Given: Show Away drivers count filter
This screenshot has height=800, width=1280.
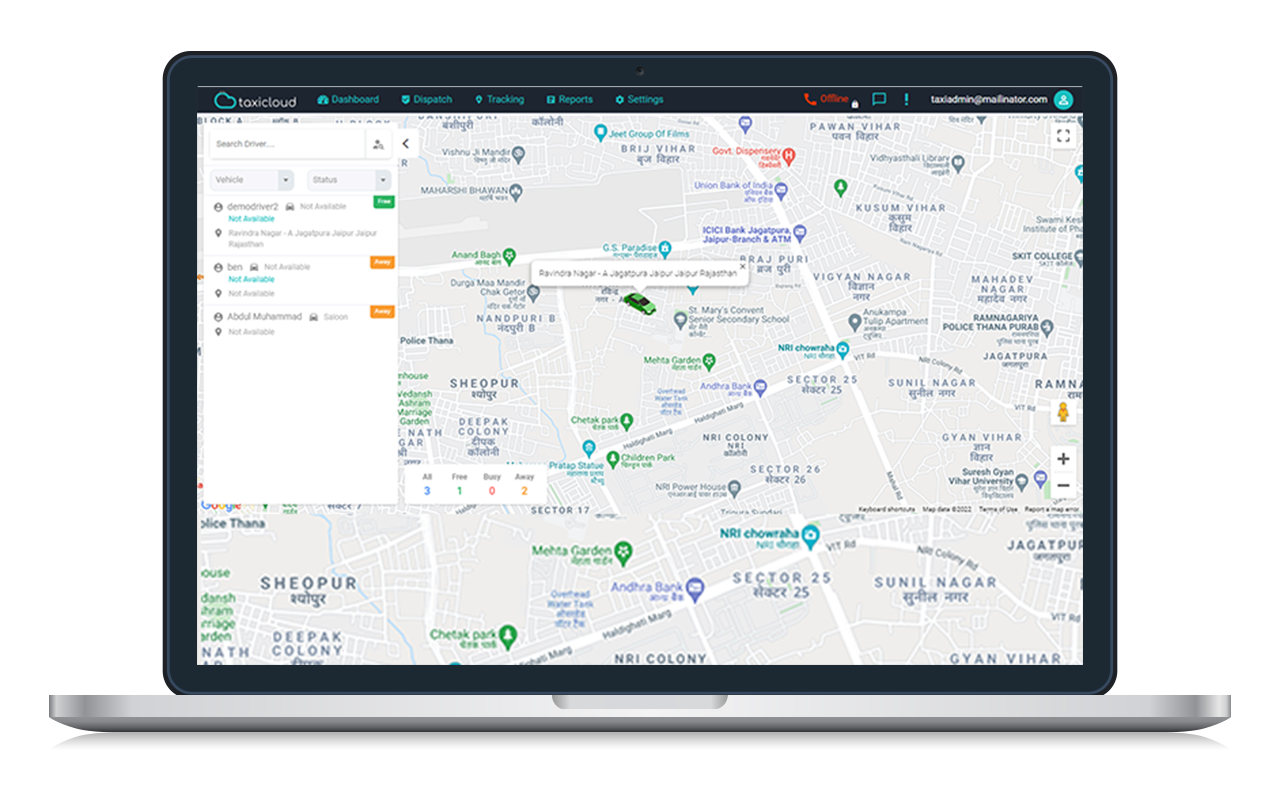Looking at the screenshot, I should (524, 484).
